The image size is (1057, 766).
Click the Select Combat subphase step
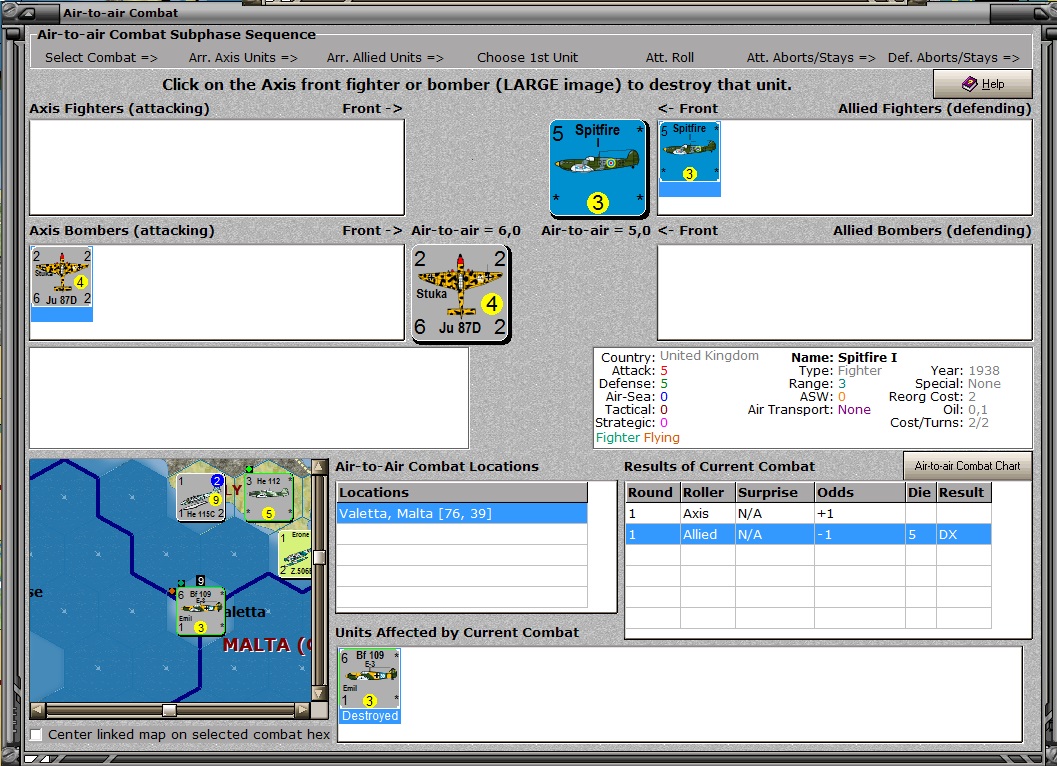pos(101,58)
